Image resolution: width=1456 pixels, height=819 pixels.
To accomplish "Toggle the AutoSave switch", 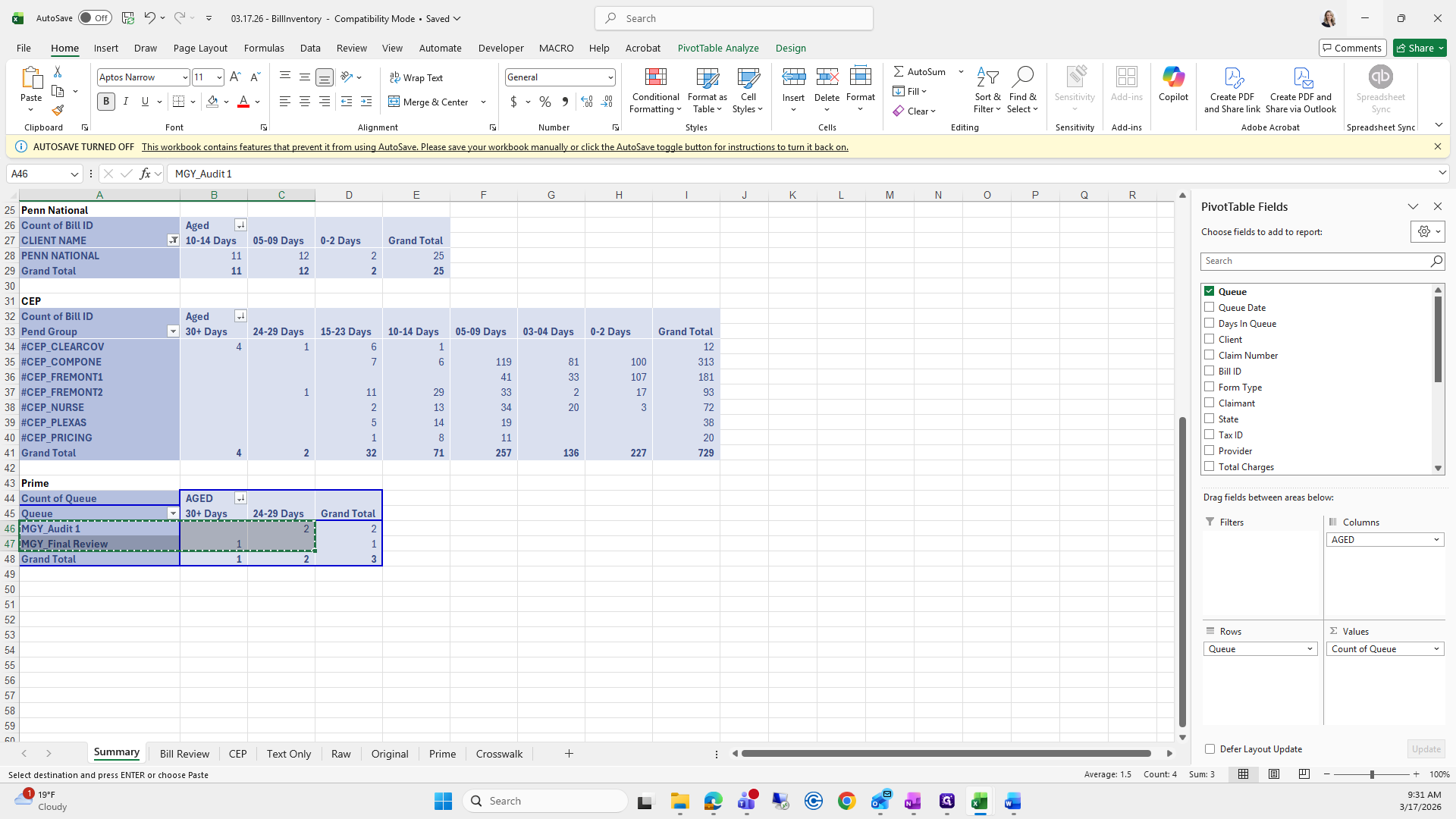I will tap(95, 18).
